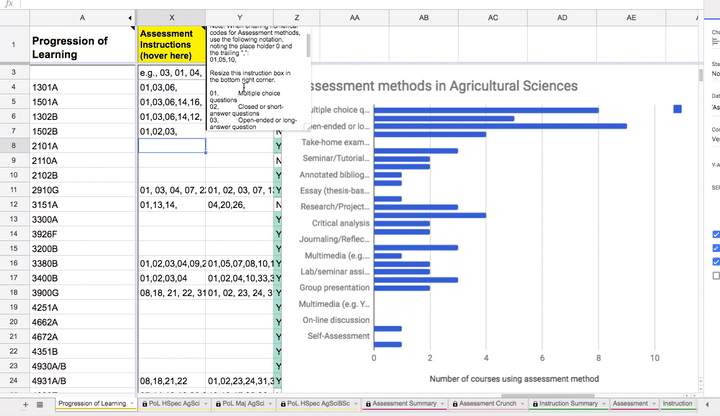Click the spreadsheet vertical scrollbar
720x416 pixels.
[x=701, y=75]
